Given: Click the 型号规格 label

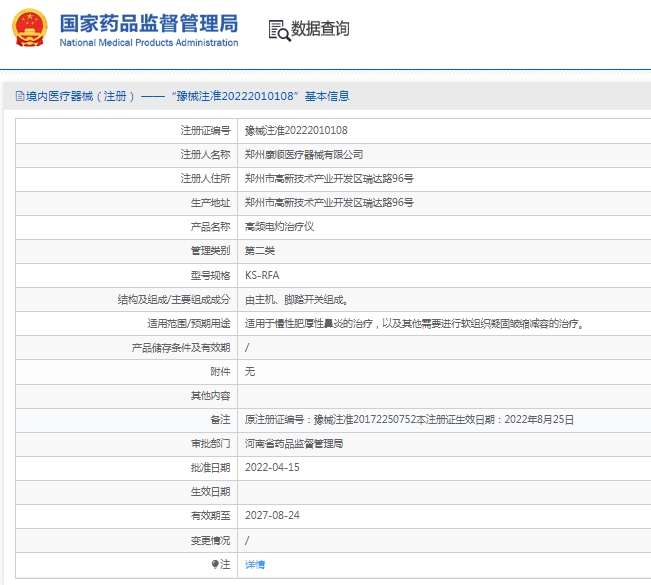Looking at the screenshot, I should [x=210, y=275].
